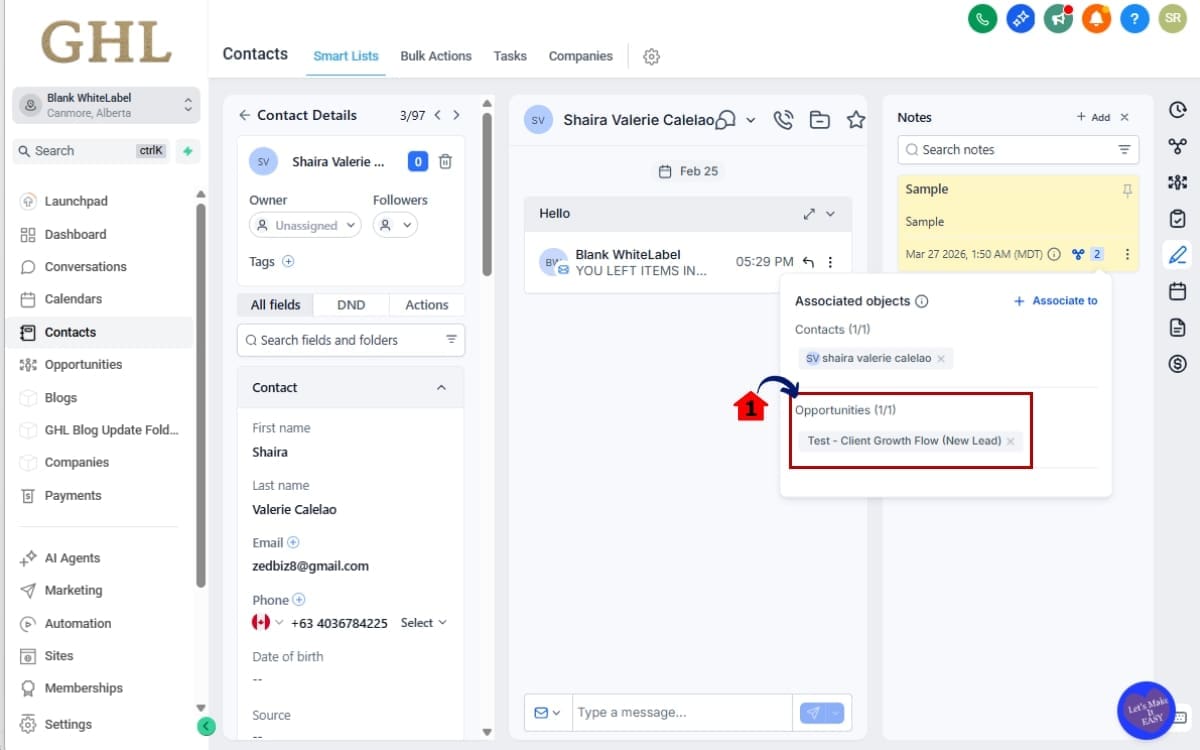Screen dimensions: 1200x750
Task: Open the phone Select type dropdown
Action: tap(423, 623)
